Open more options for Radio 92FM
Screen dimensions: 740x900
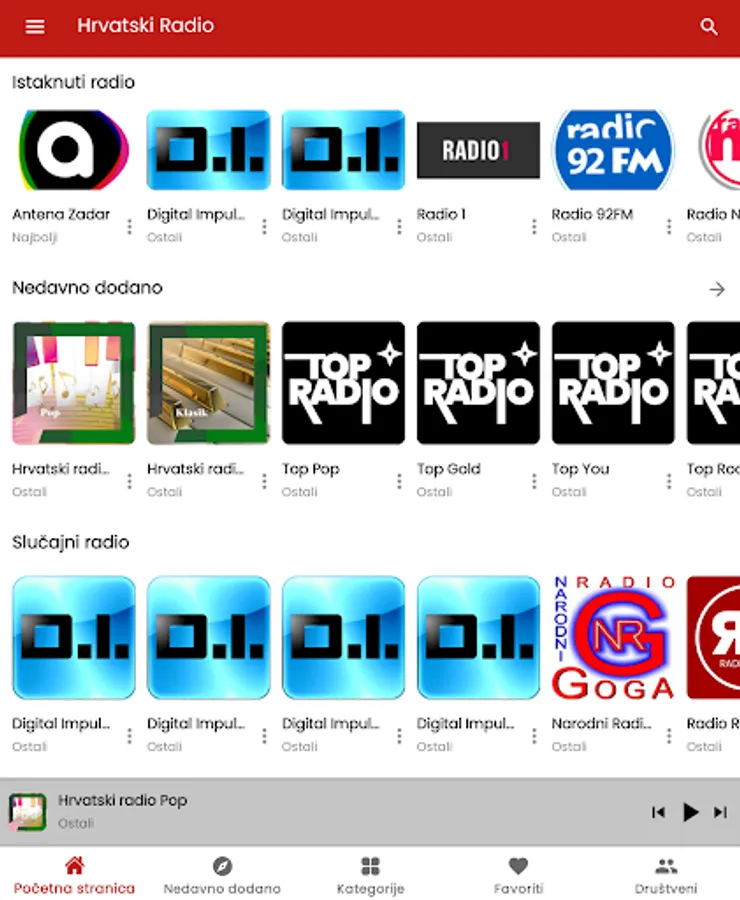click(669, 227)
